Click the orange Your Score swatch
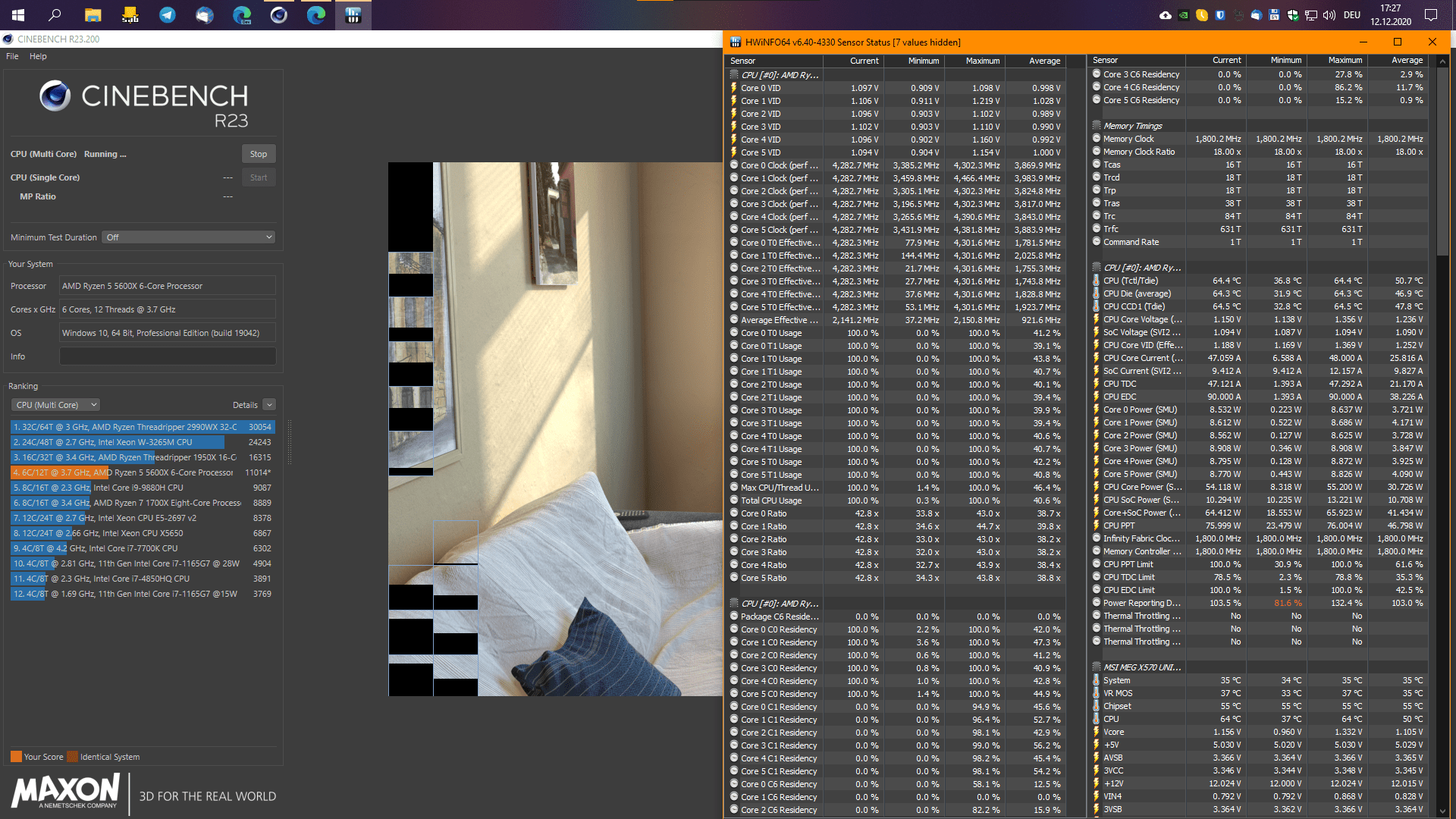1456x819 pixels. [16, 757]
